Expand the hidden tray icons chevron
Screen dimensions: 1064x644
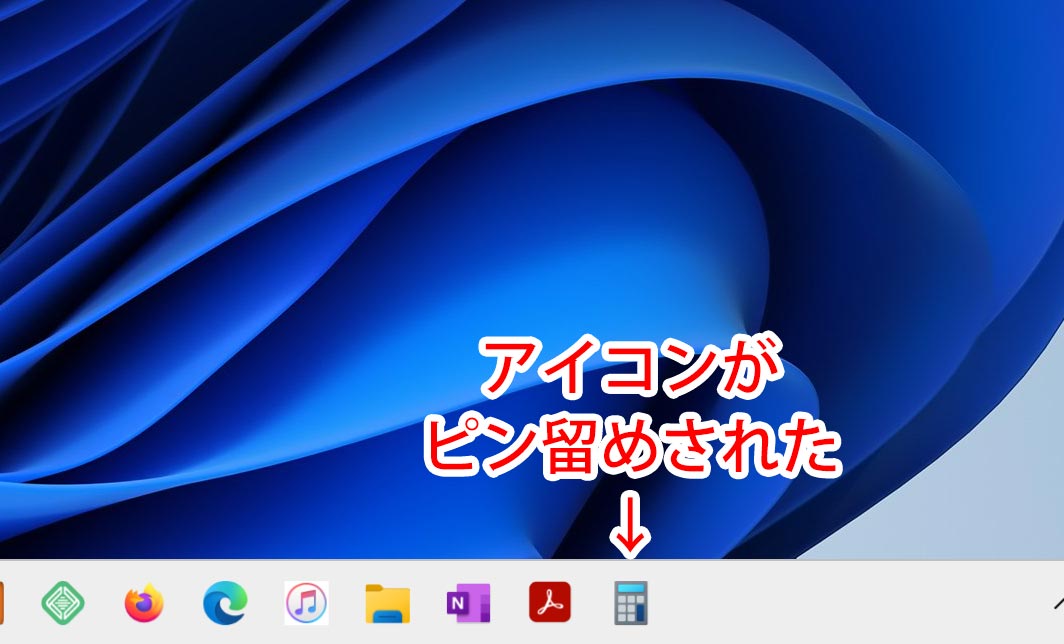pos(1057,603)
